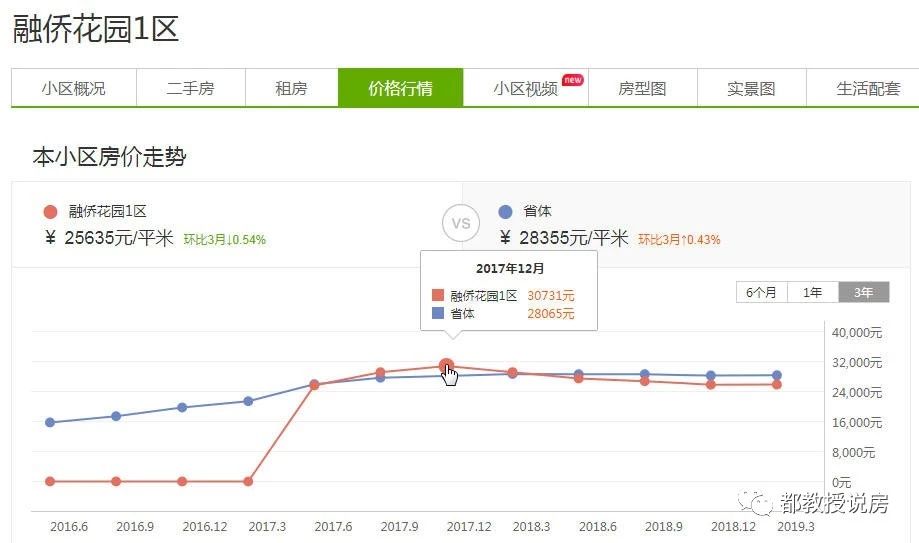Select the 3年 time range

pos(863,292)
